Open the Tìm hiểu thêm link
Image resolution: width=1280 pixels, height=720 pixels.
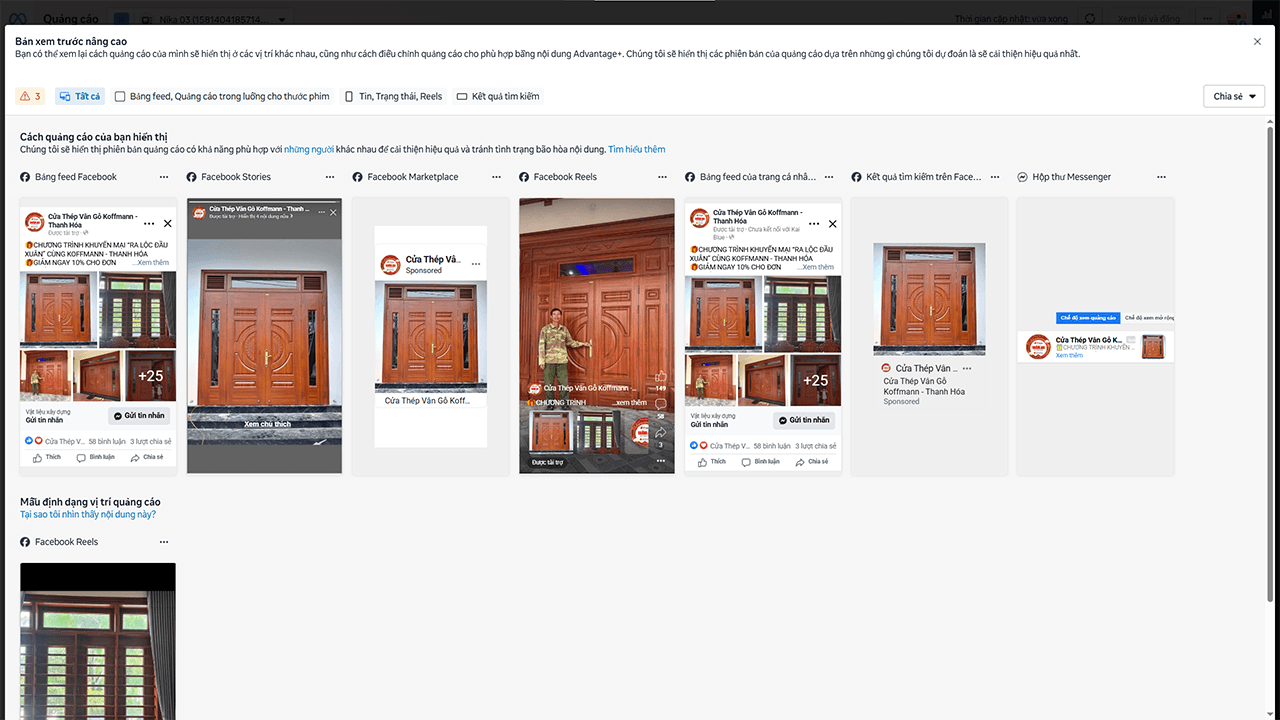pyautogui.click(x=636, y=149)
